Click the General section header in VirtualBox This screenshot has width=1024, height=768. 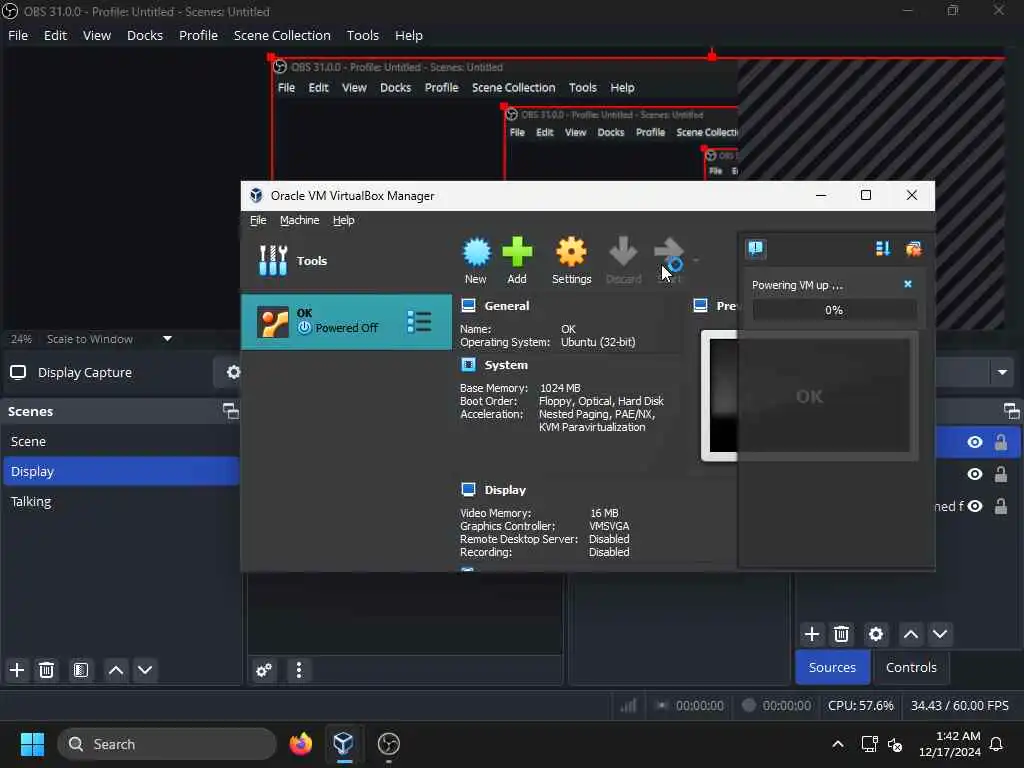coord(506,306)
